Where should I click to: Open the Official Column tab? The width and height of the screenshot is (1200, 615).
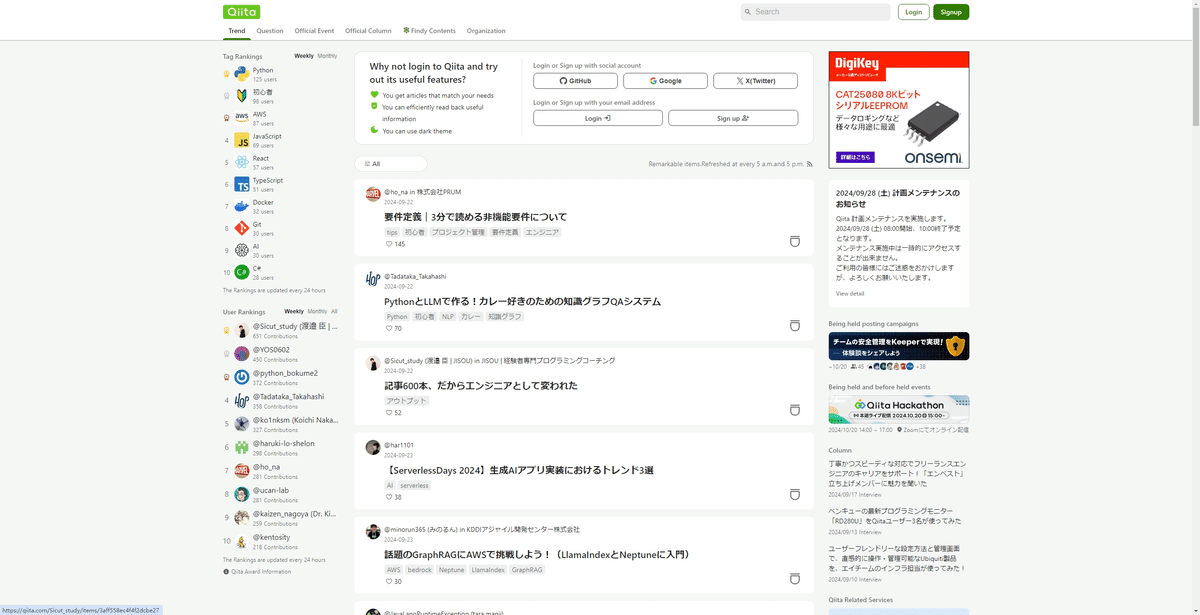(368, 31)
